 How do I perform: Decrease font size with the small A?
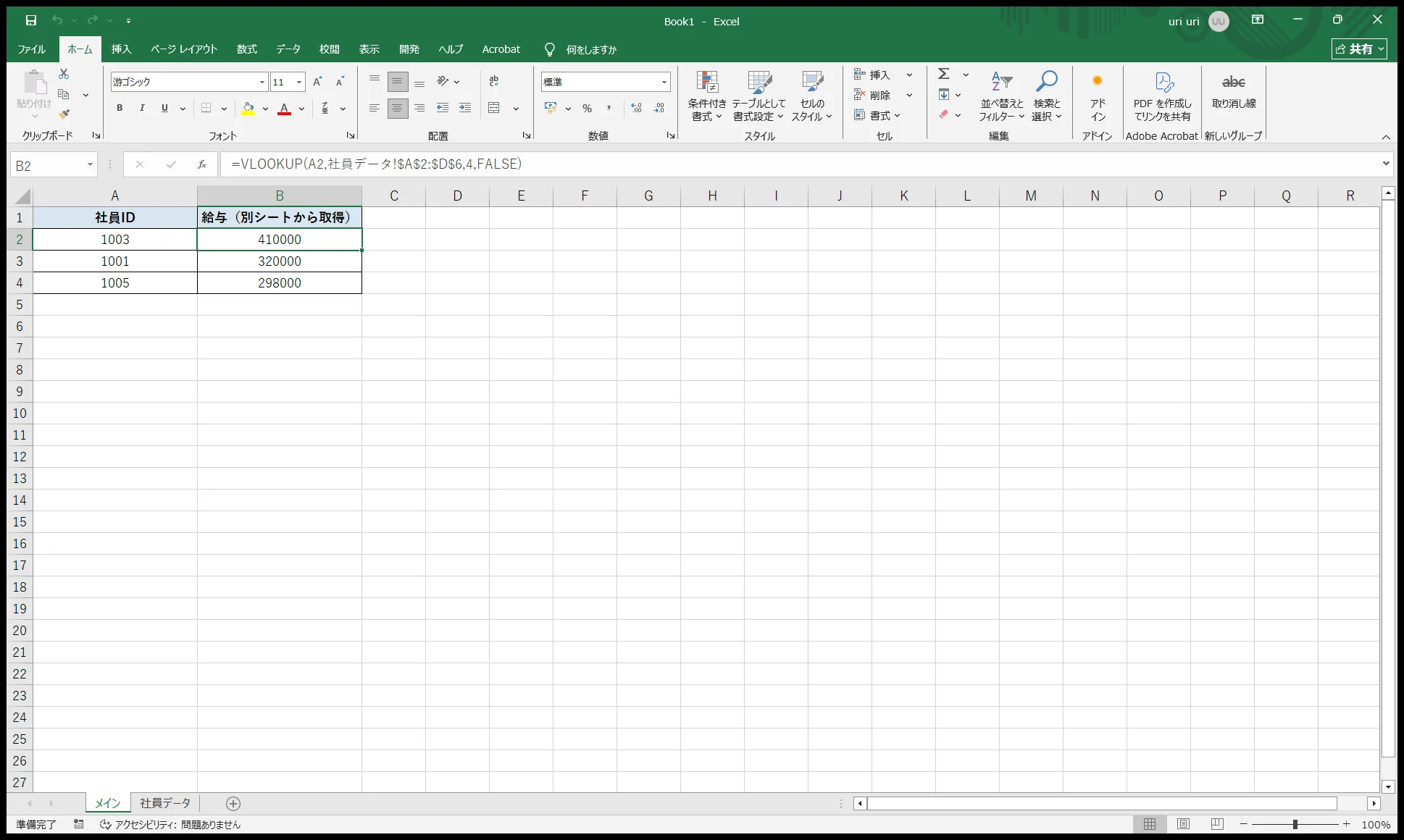tap(340, 82)
